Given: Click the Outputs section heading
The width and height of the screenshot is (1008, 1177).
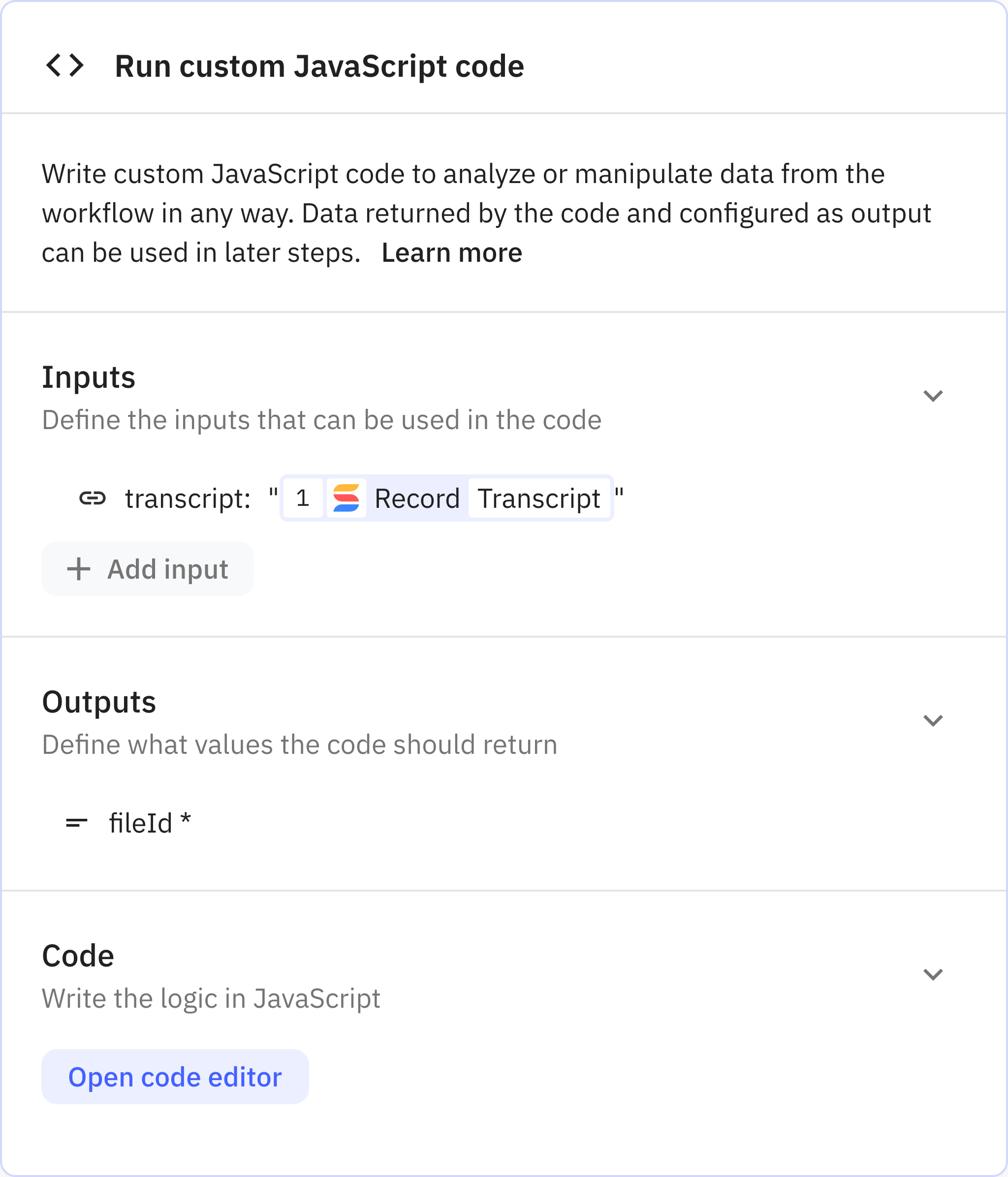Looking at the screenshot, I should (99, 702).
